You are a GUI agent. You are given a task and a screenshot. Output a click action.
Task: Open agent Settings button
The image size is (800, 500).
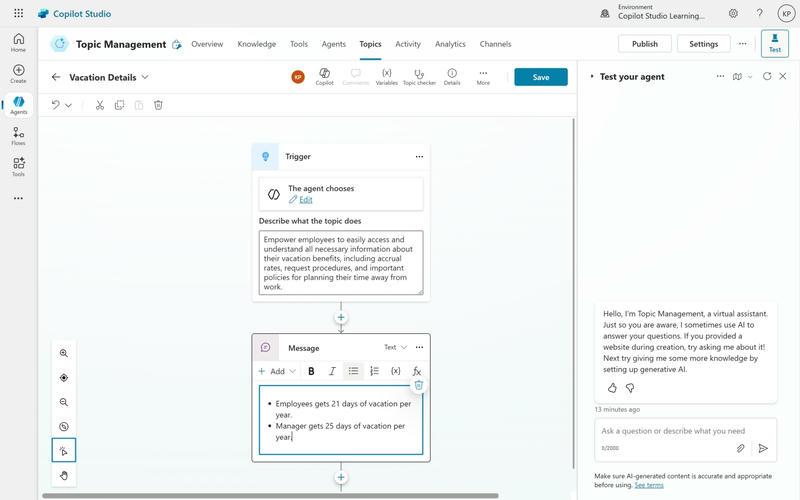tap(704, 44)
